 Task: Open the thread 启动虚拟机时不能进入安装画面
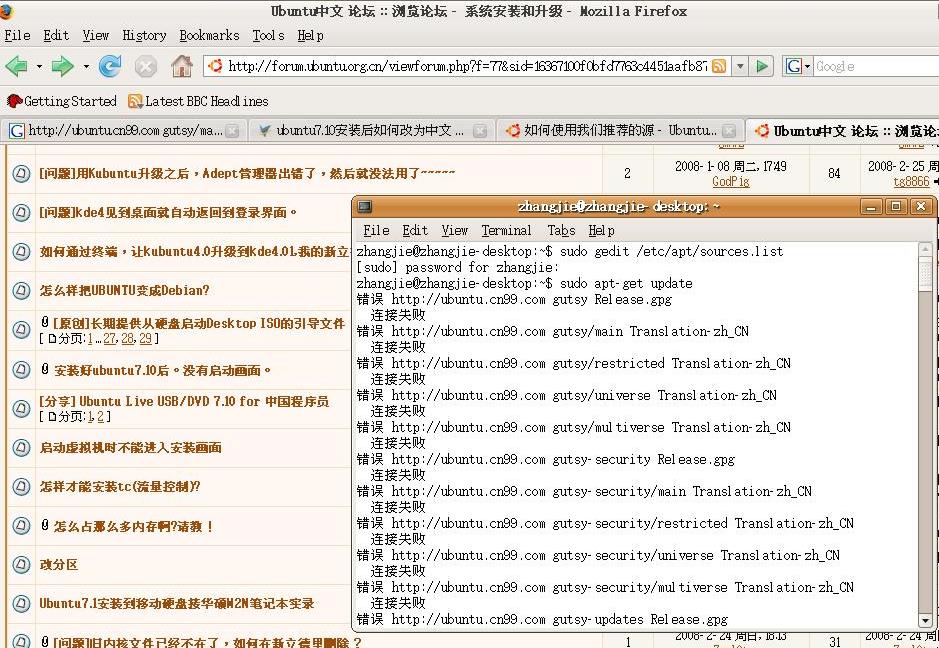click(x=131, y=447)
